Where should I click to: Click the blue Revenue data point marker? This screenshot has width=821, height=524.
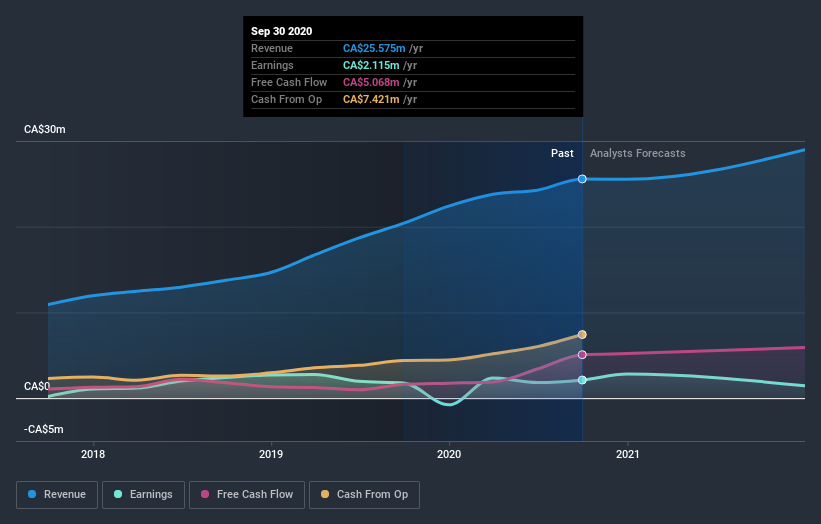pyautogui.click(x=582, y=179)
